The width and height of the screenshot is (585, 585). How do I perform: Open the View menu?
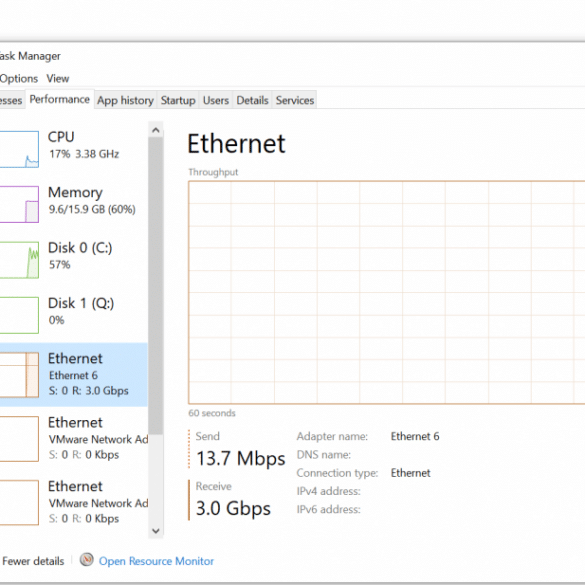[58, 78]
